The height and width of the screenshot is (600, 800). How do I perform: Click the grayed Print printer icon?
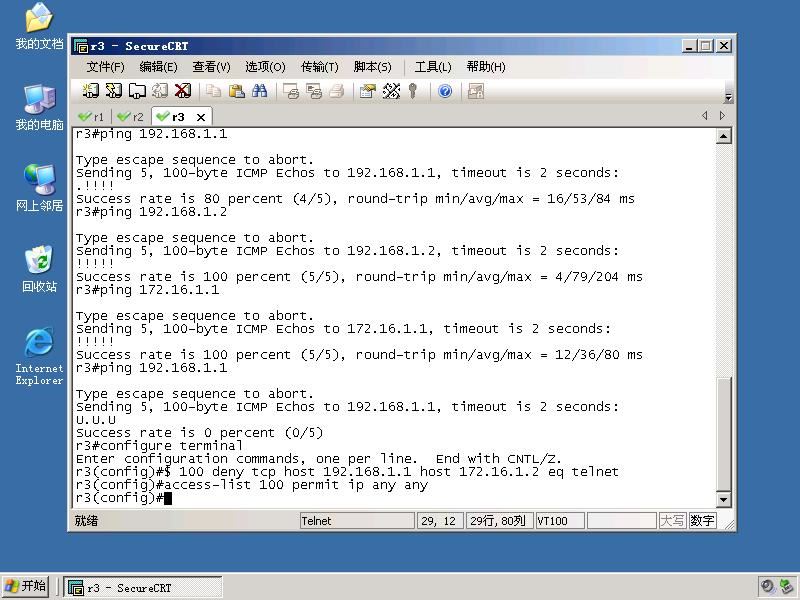[x=337, y=91]
